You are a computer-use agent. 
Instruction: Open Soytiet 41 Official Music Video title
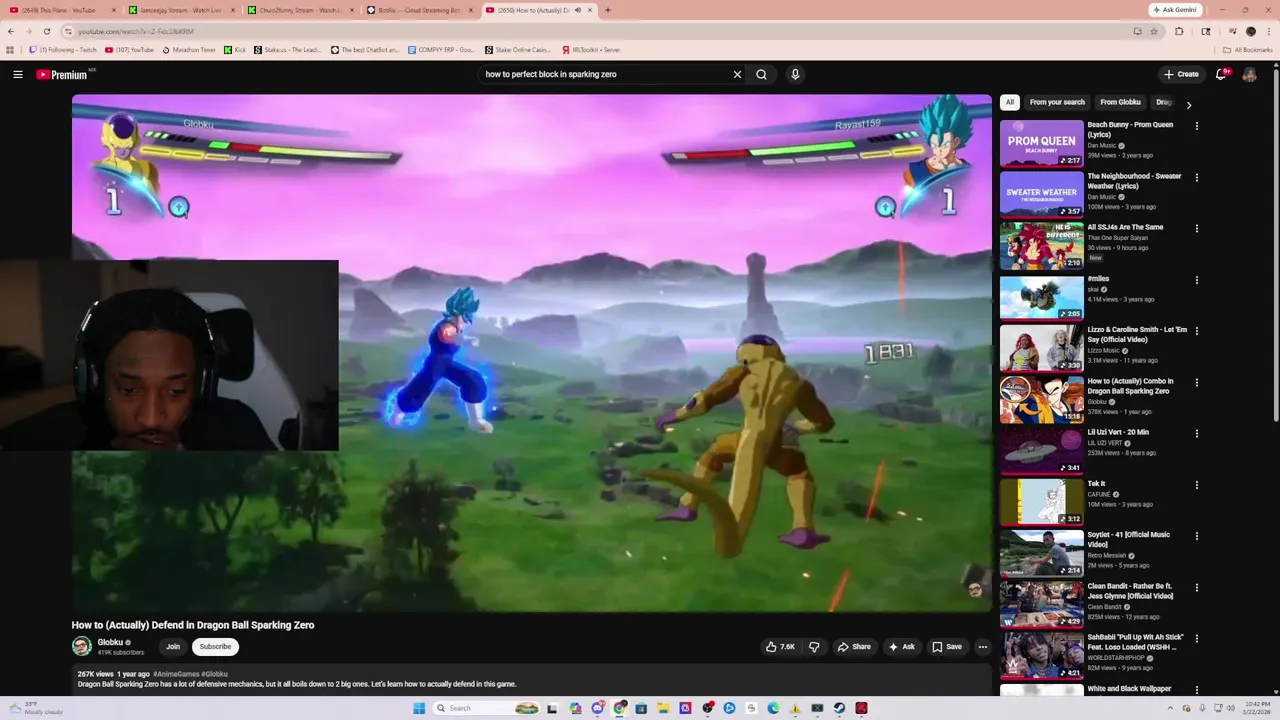[1128, 539]
